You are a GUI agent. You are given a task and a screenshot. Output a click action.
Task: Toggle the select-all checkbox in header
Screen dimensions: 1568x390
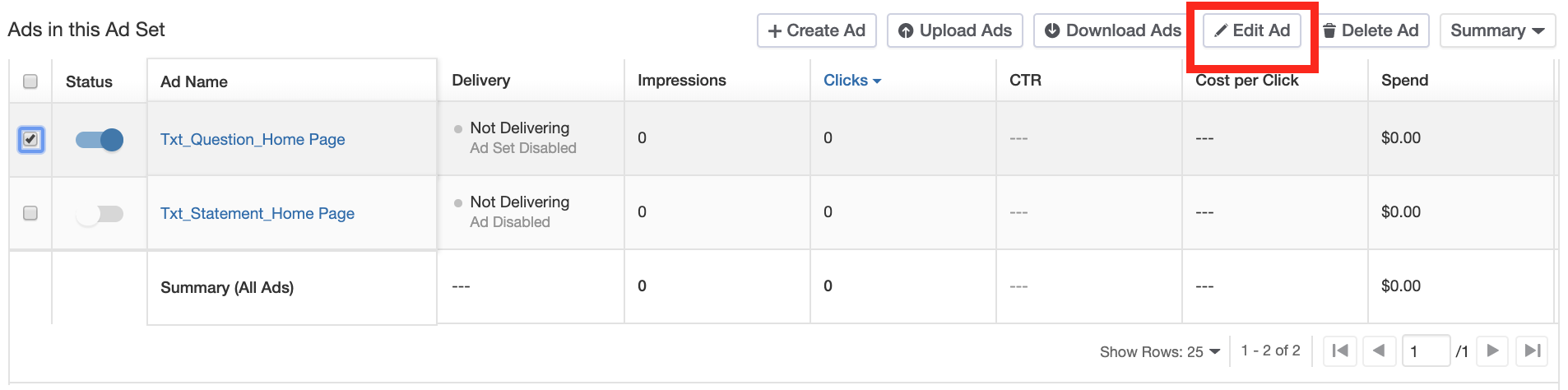point(30,81)
